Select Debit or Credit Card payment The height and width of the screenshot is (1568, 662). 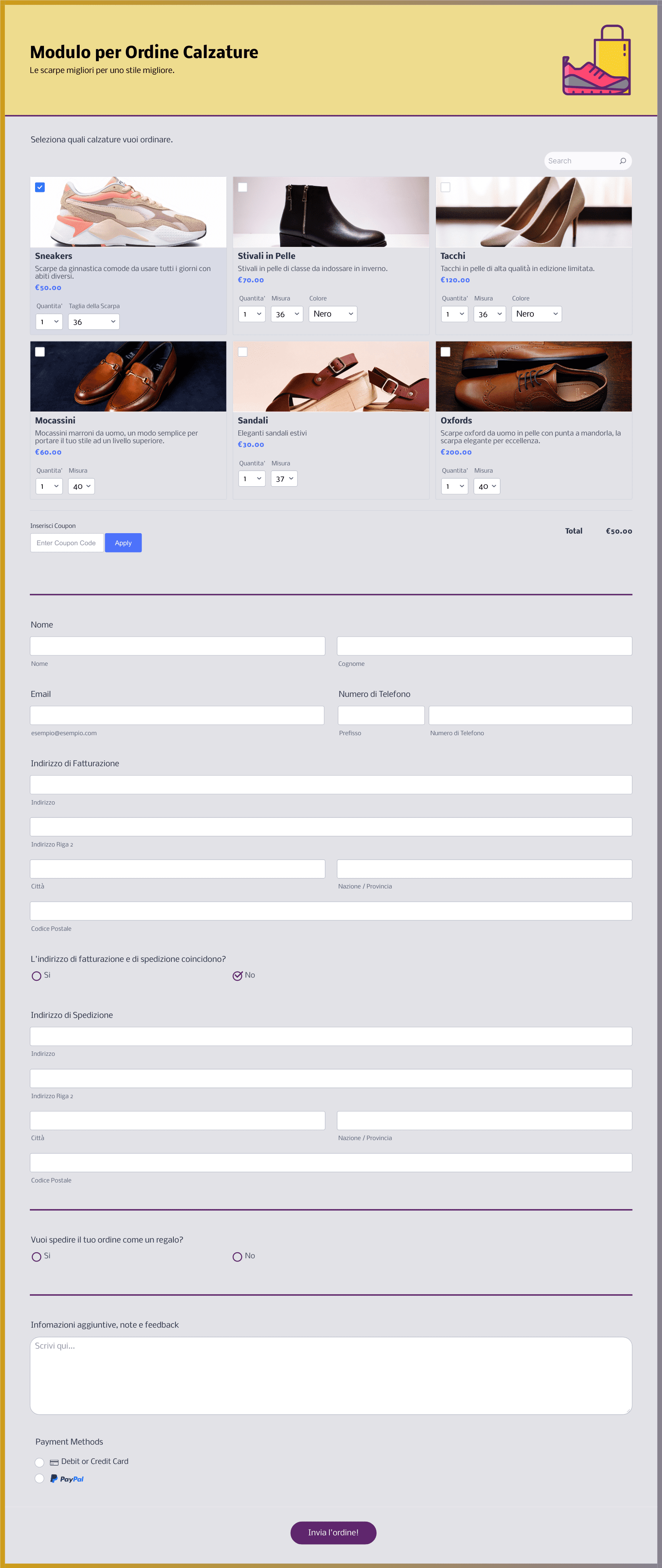pyautogui.click(x=40, y=1462)
